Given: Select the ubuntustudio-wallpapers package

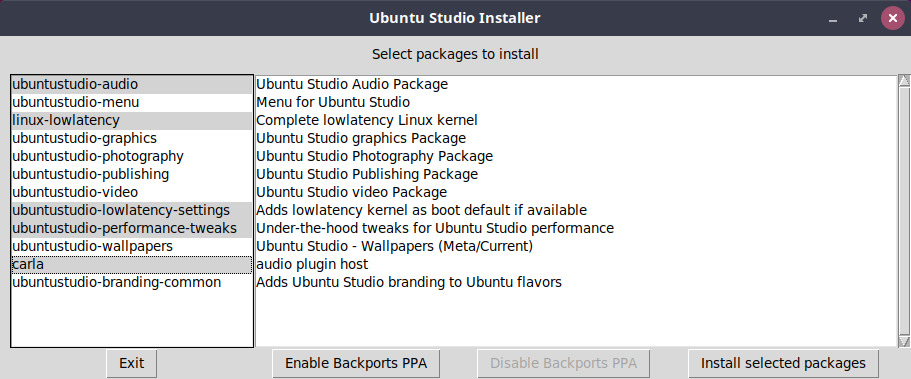Looking at the screenshot, I should (x=132, y=246).
